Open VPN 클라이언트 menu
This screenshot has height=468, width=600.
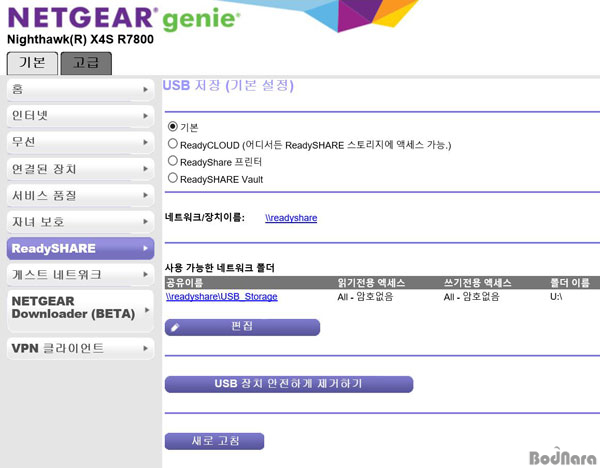coord(80,349)
